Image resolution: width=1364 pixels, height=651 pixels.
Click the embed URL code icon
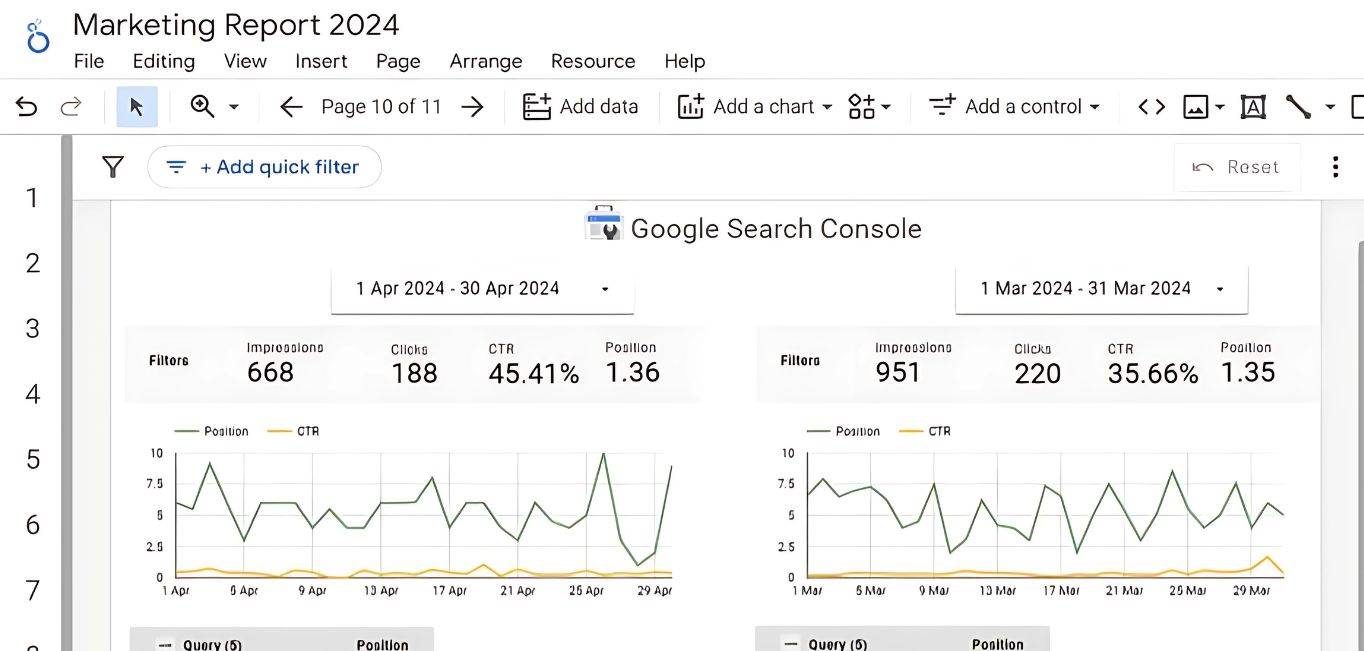tap(1152, 107)
